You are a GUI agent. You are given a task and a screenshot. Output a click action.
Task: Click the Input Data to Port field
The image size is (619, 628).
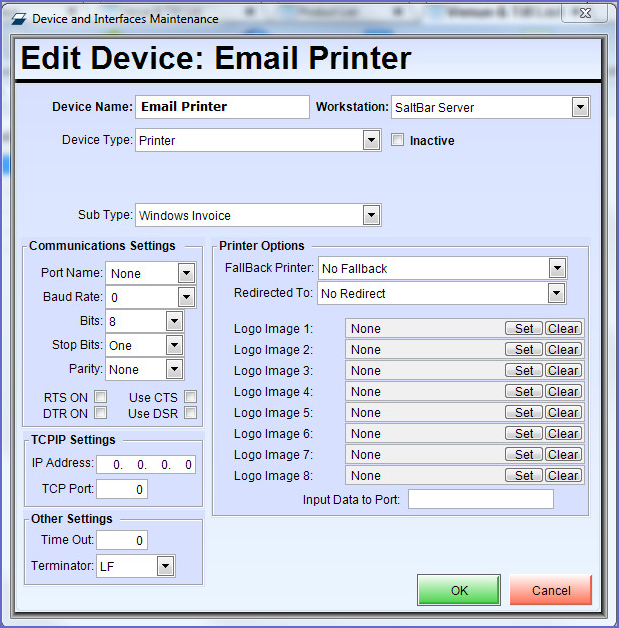(x=480, y=499)
